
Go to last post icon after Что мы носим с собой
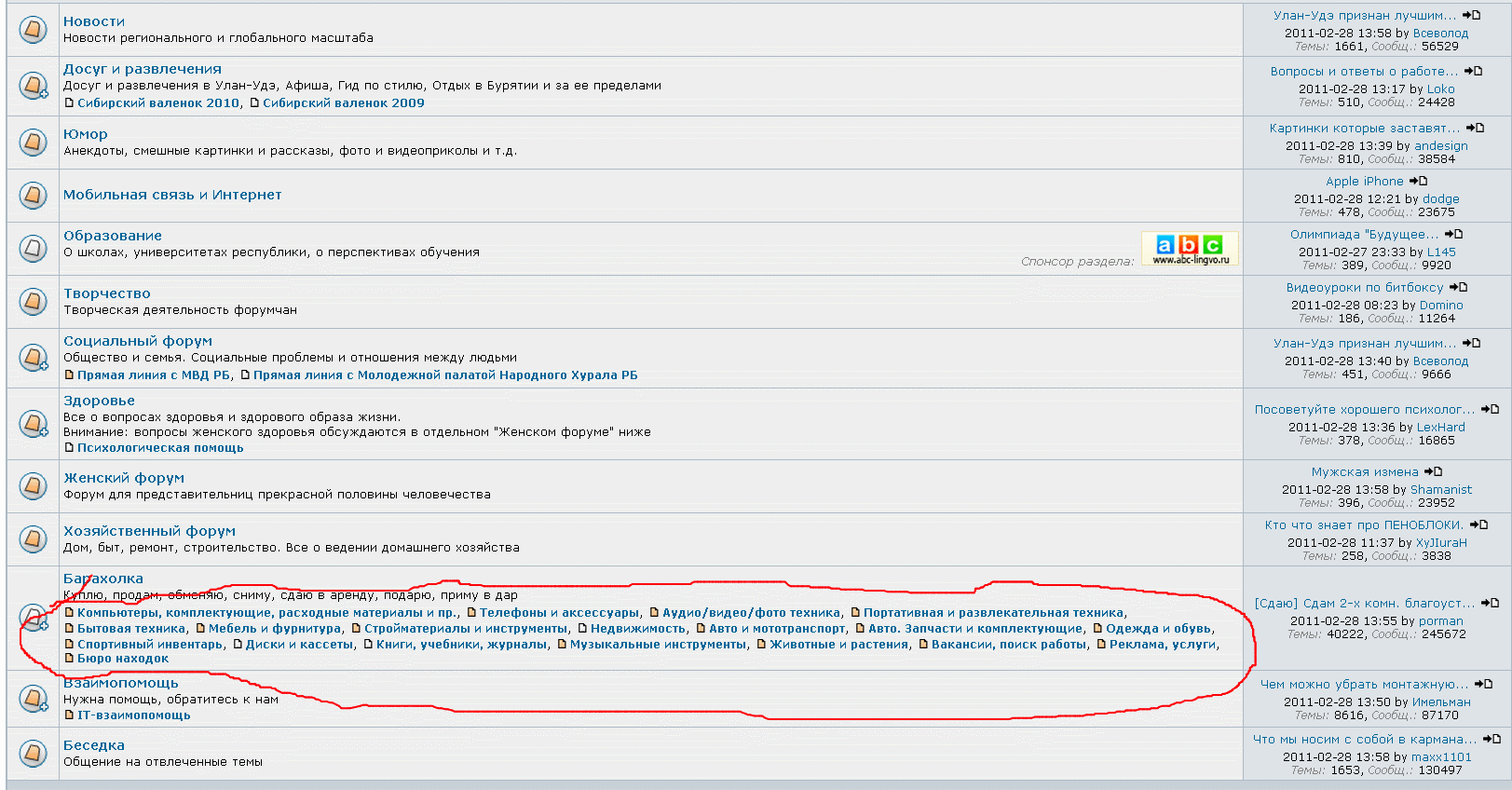pos(1492,739)
